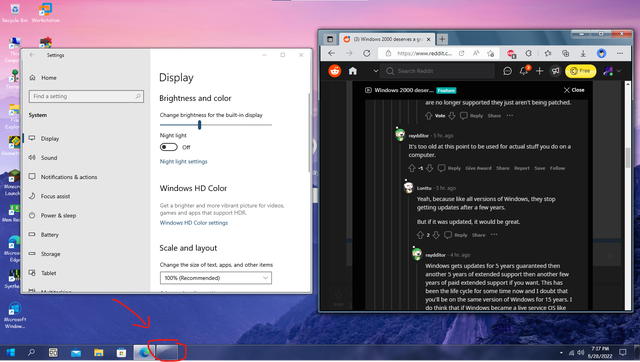Screen dimensions: 640x362
Task: Click the adblock extension icon in Edge
Action: 511,53
